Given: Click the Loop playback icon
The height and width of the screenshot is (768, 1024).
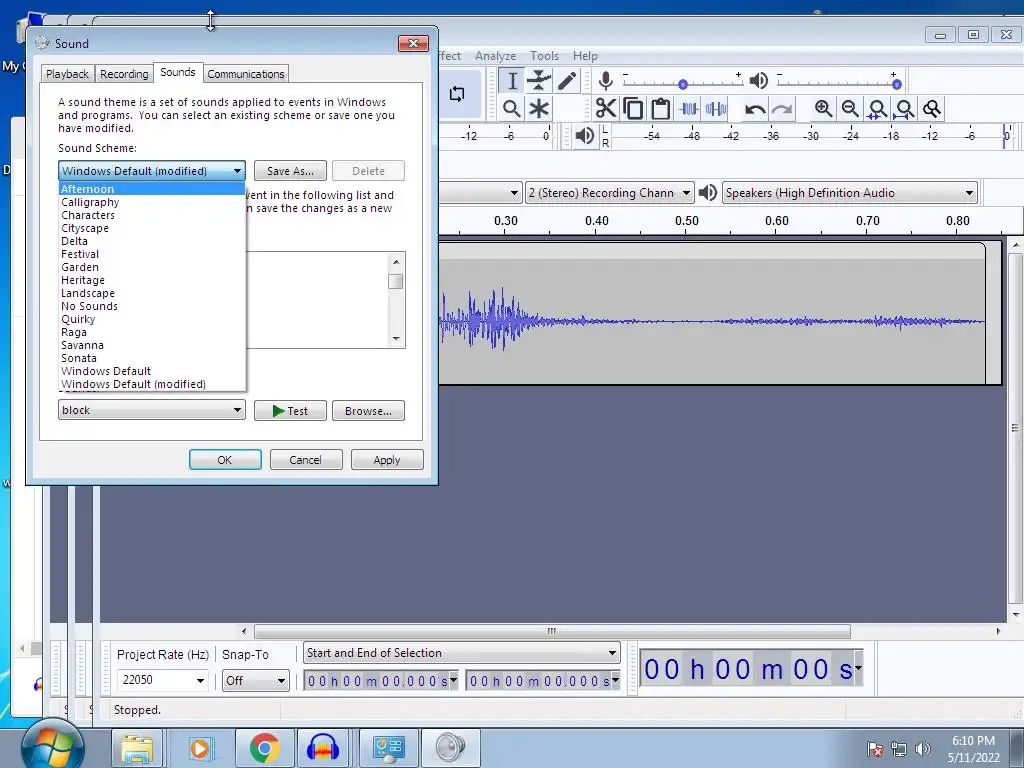Looking at the screenshot, I should 457,93.
